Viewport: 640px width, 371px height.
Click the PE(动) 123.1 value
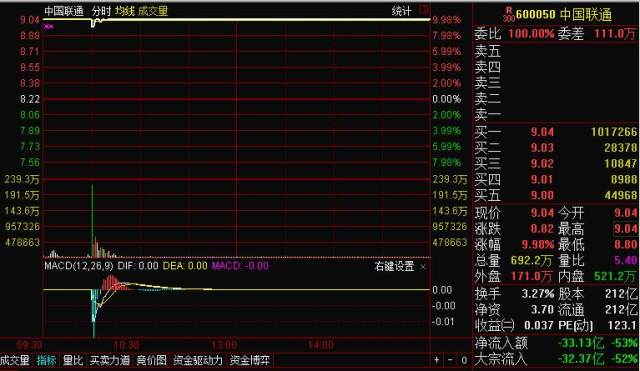[621, 325]
